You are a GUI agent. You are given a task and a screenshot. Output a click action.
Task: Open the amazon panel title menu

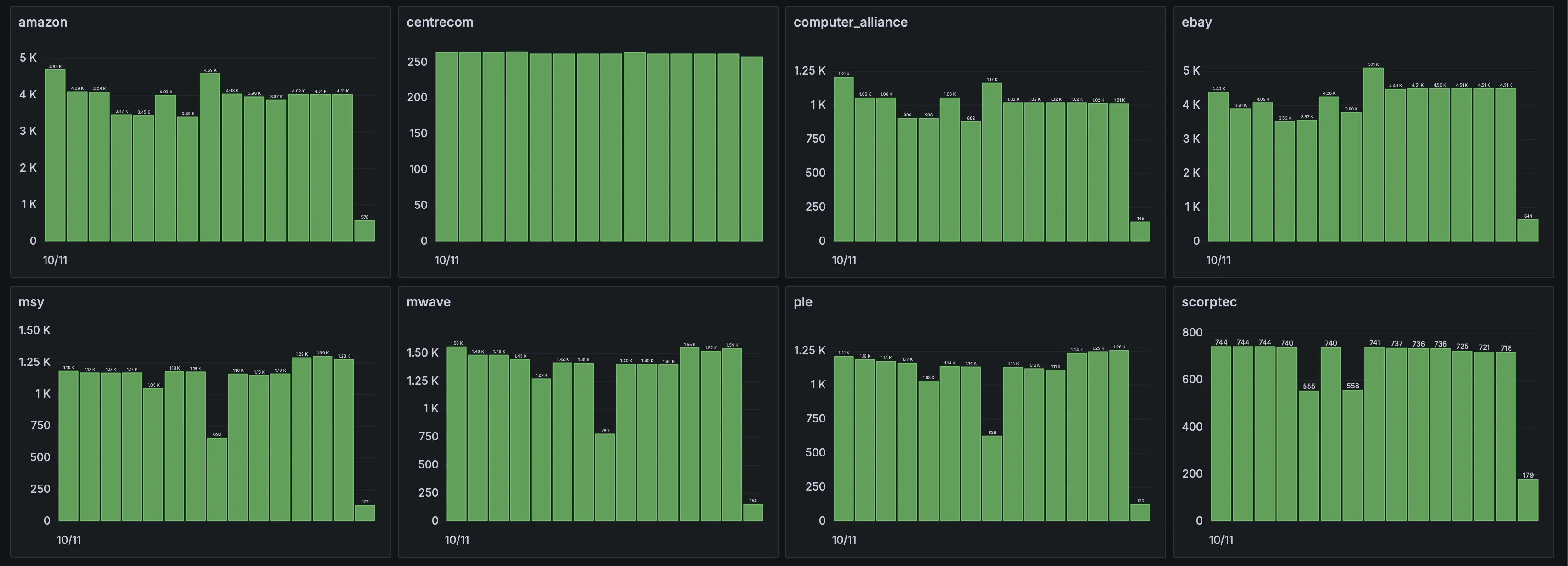pos(43,22)
